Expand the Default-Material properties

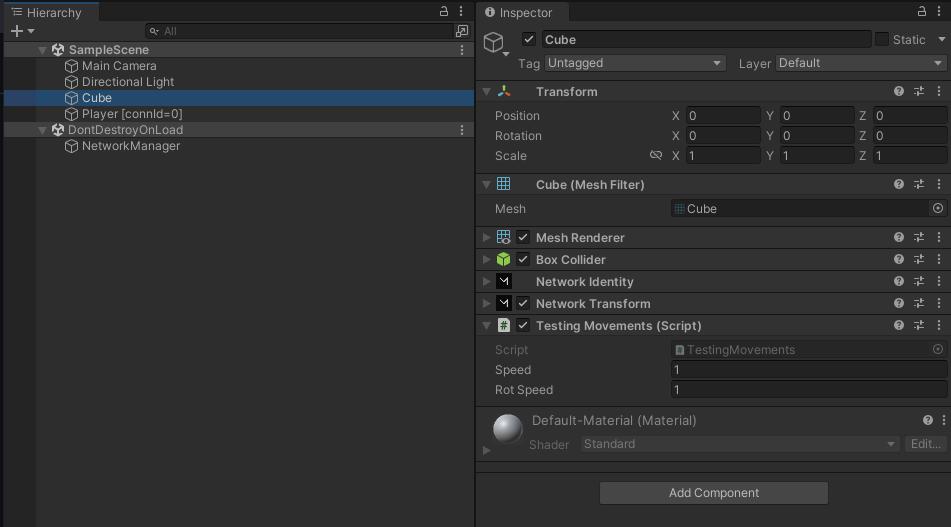486,450
